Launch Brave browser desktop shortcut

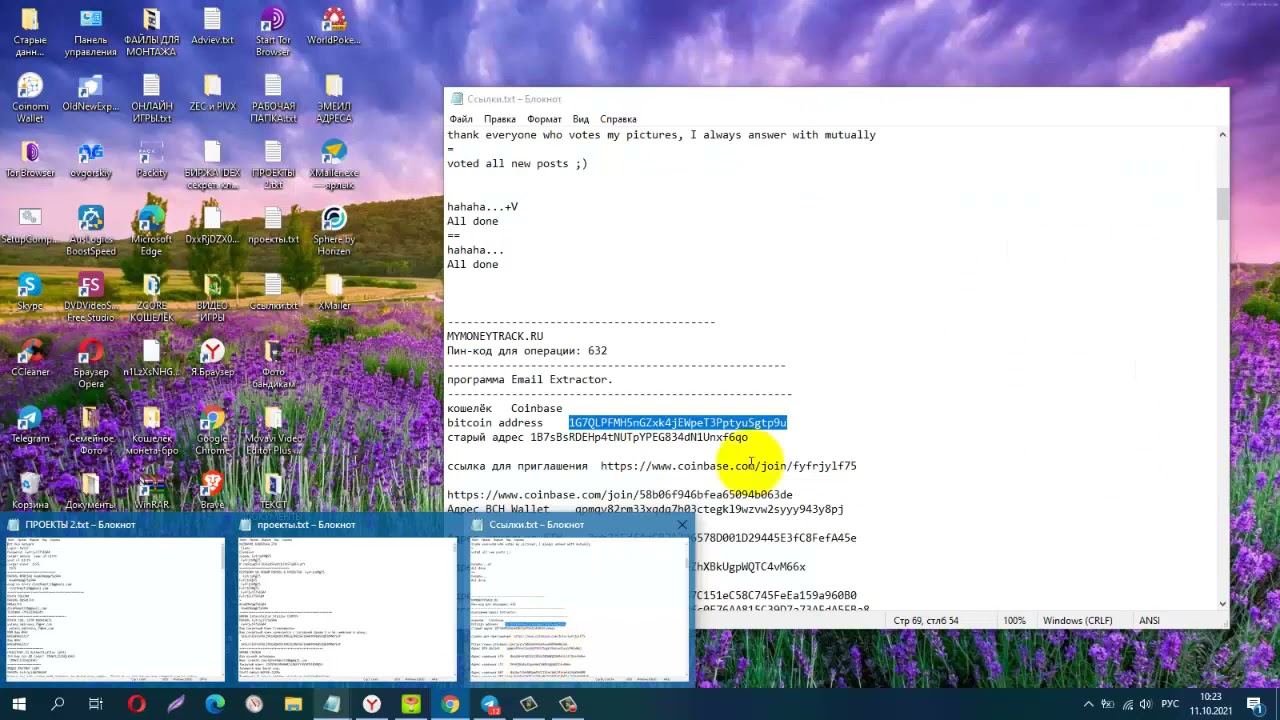tap(212, 490)
